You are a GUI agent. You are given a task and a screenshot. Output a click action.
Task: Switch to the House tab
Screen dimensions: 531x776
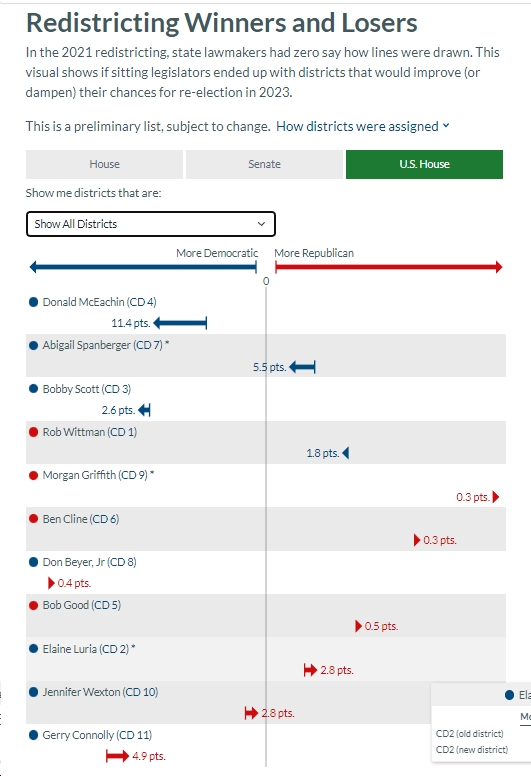pos(104,164)
